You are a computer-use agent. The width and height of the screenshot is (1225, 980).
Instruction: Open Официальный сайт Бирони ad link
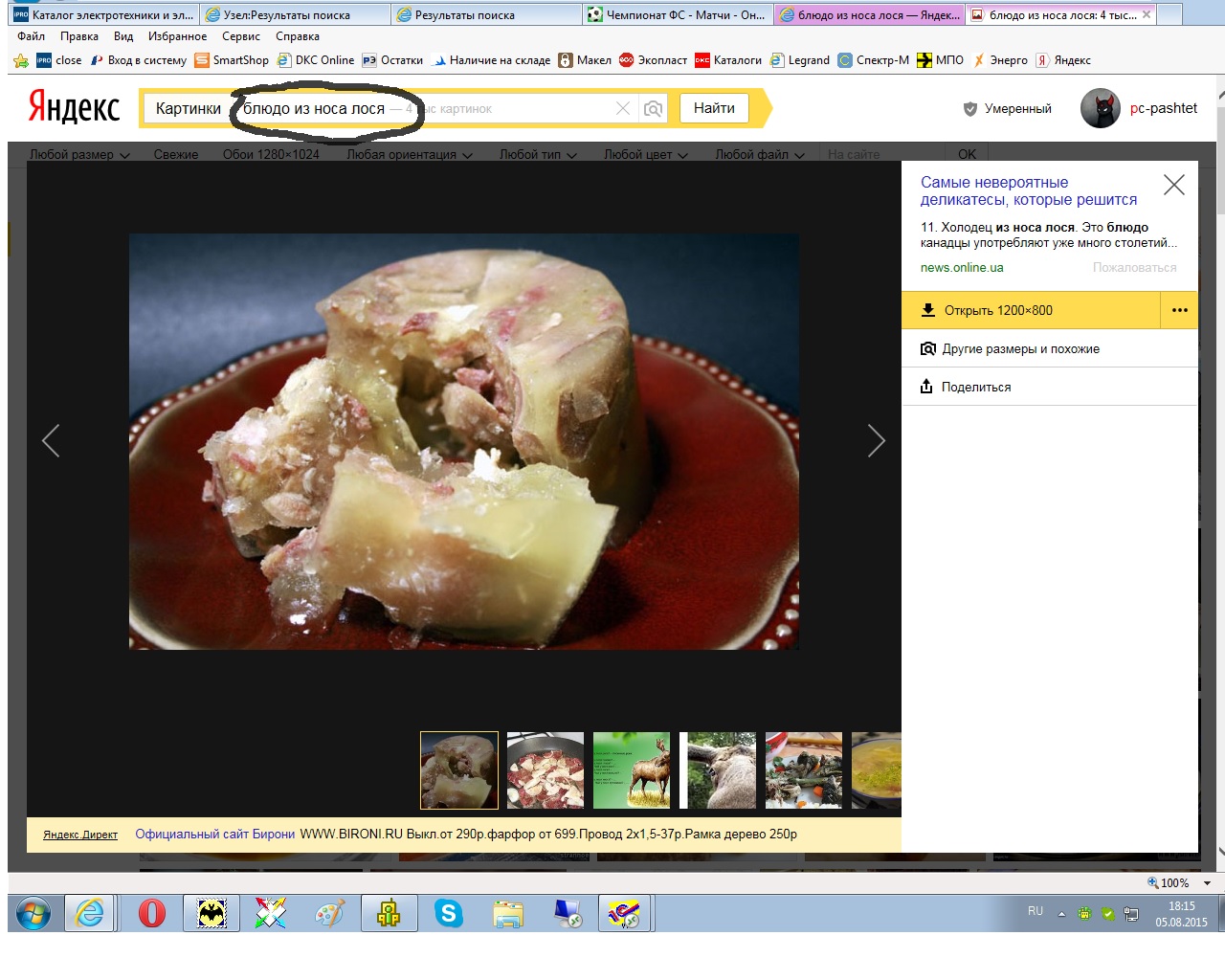pyautogui.click(x=215, y=834)
